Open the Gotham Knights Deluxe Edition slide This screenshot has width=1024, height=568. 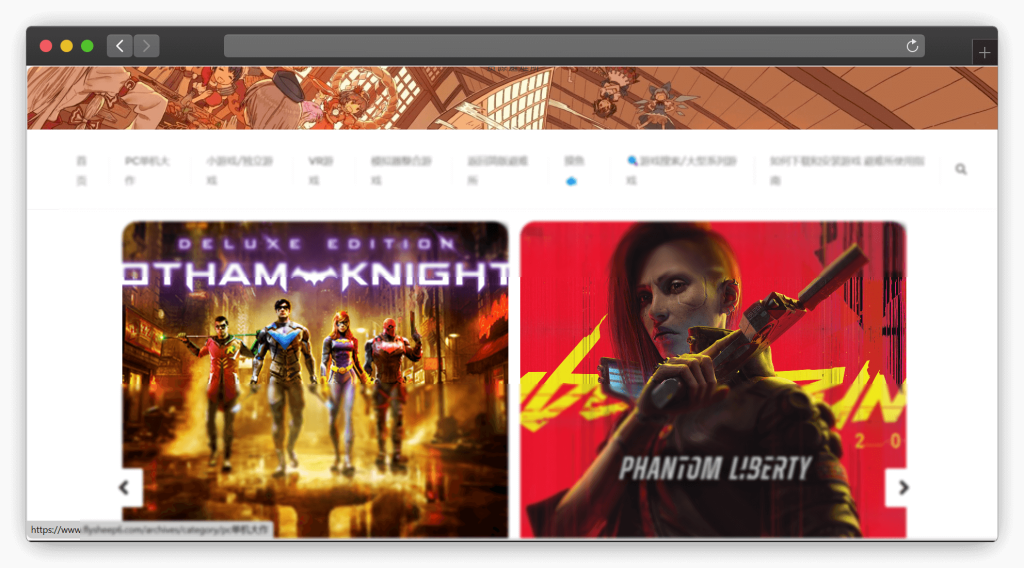(315, 378)
